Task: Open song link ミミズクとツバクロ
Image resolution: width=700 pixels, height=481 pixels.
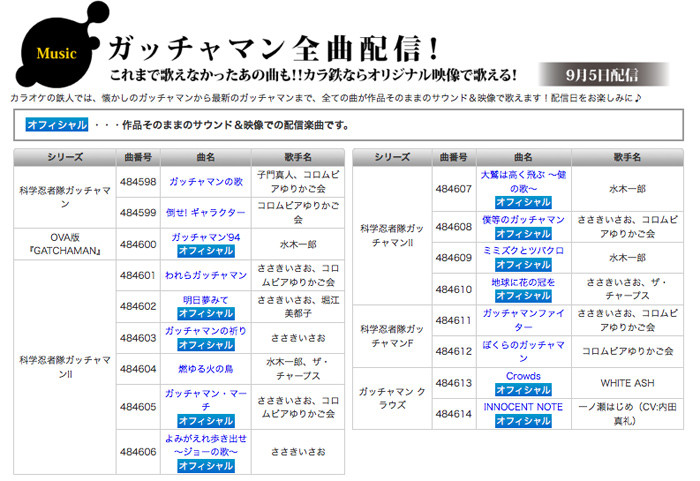Action: (x=523, y=251)
